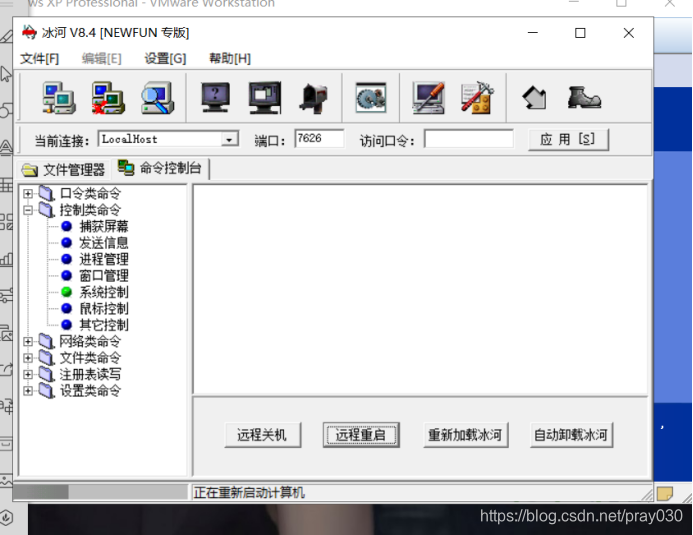
Task: Select 鼠标控制 in the command tree
Action: pos(104,308)
